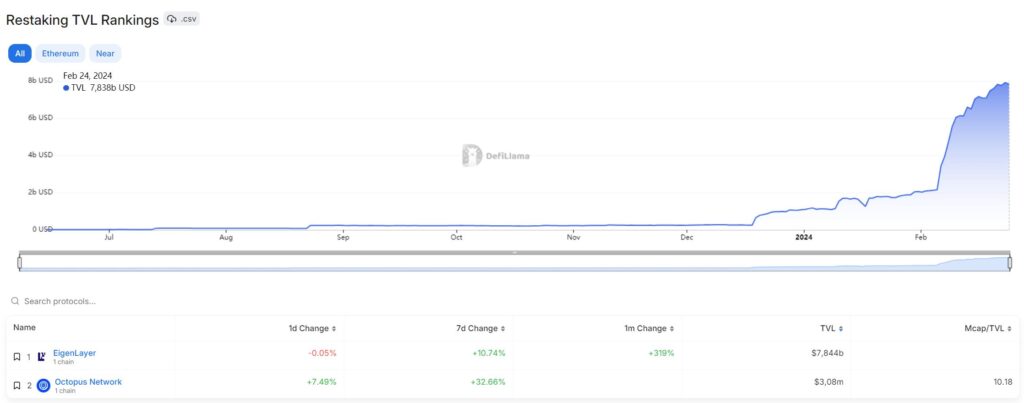The image size is (1024, 403).
Task: Click the 10.18 Mcap/TVL value
Action: coord(1002,381)
